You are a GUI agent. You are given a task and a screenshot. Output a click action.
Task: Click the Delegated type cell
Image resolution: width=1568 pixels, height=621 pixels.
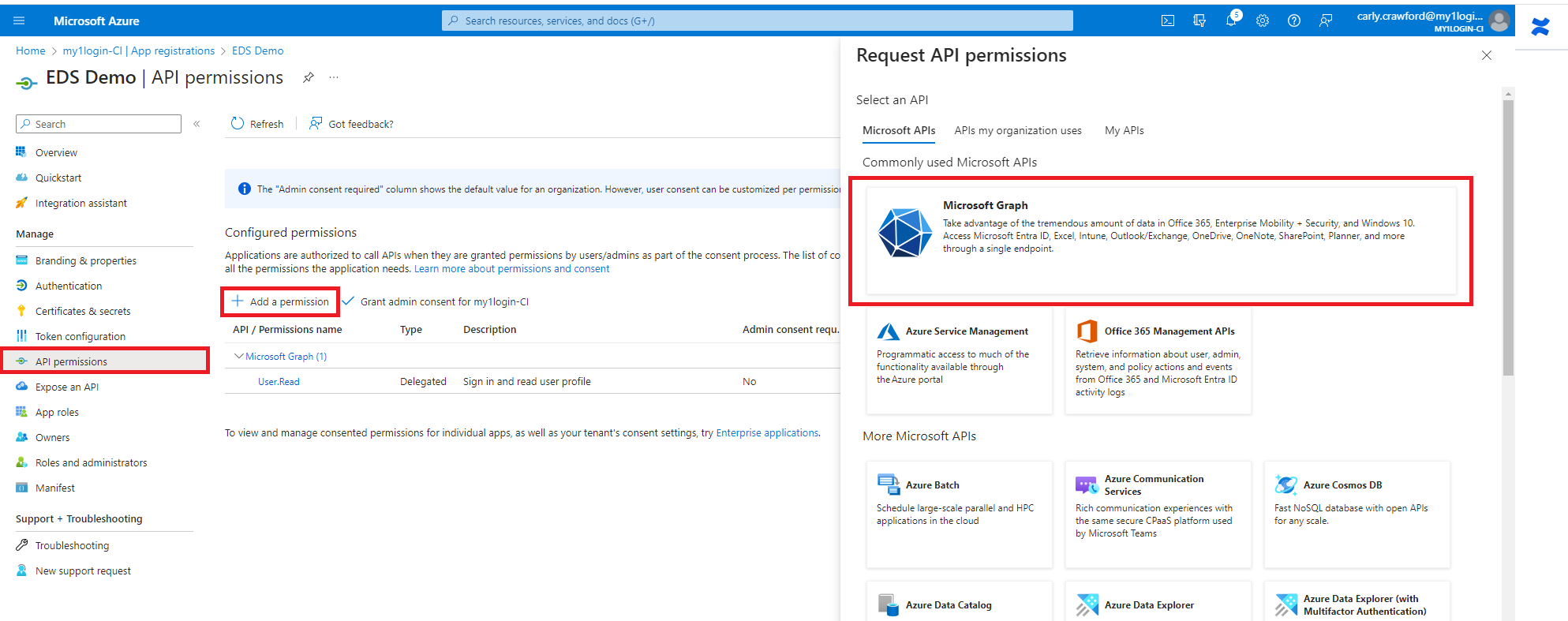[x=423, y=381]
